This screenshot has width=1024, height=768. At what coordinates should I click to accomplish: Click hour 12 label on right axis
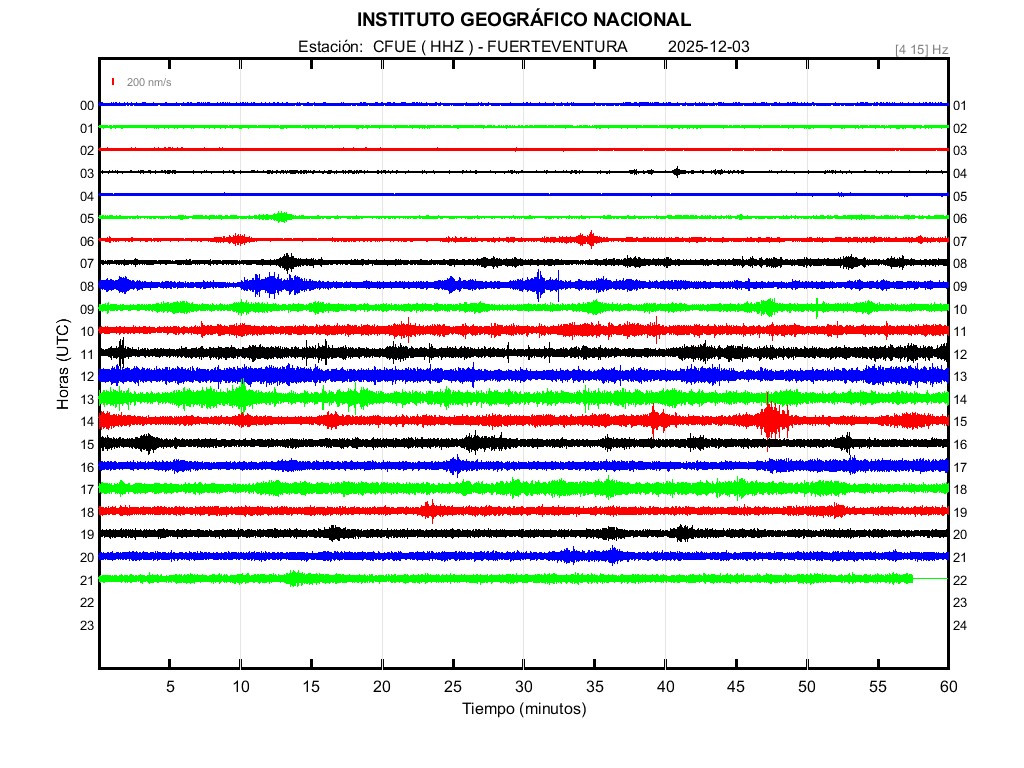(x=959, y=354)
